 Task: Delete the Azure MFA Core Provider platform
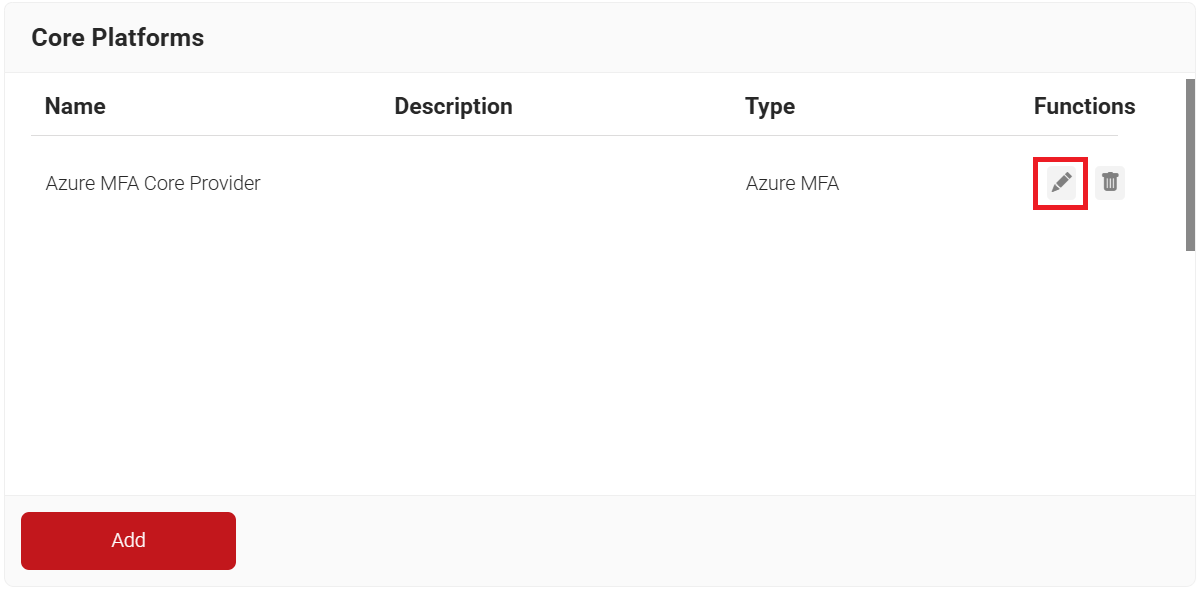(1110, 183)
